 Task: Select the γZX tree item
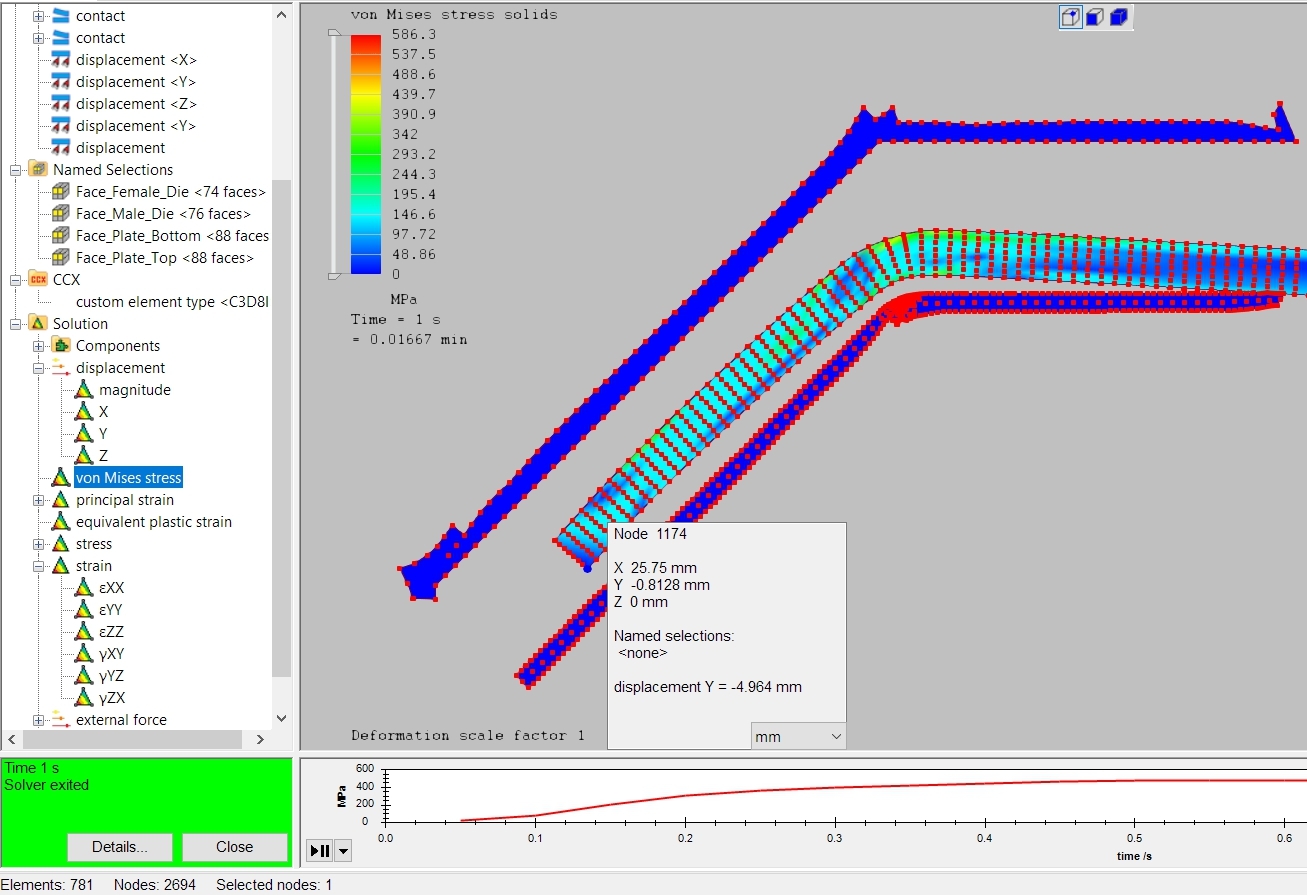pyautogui.click(x=112, y=698)
